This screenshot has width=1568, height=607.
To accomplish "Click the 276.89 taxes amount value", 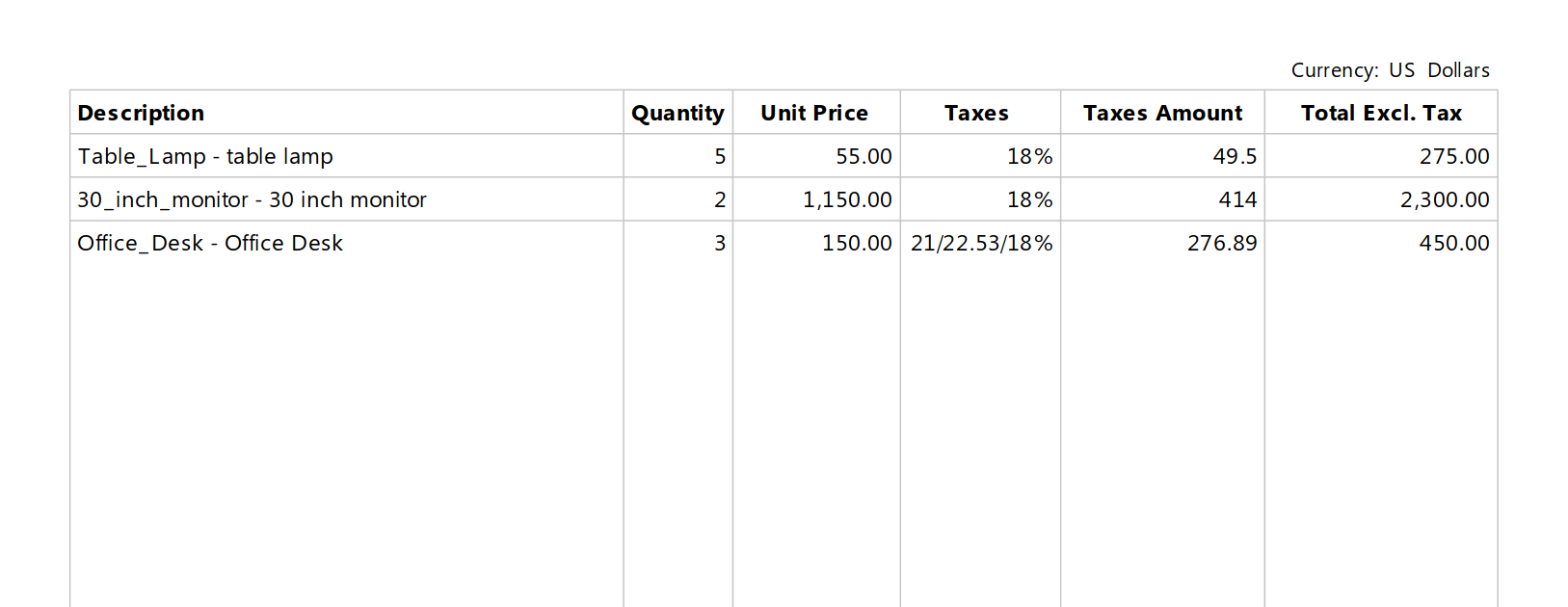I will pos(1222,243).
